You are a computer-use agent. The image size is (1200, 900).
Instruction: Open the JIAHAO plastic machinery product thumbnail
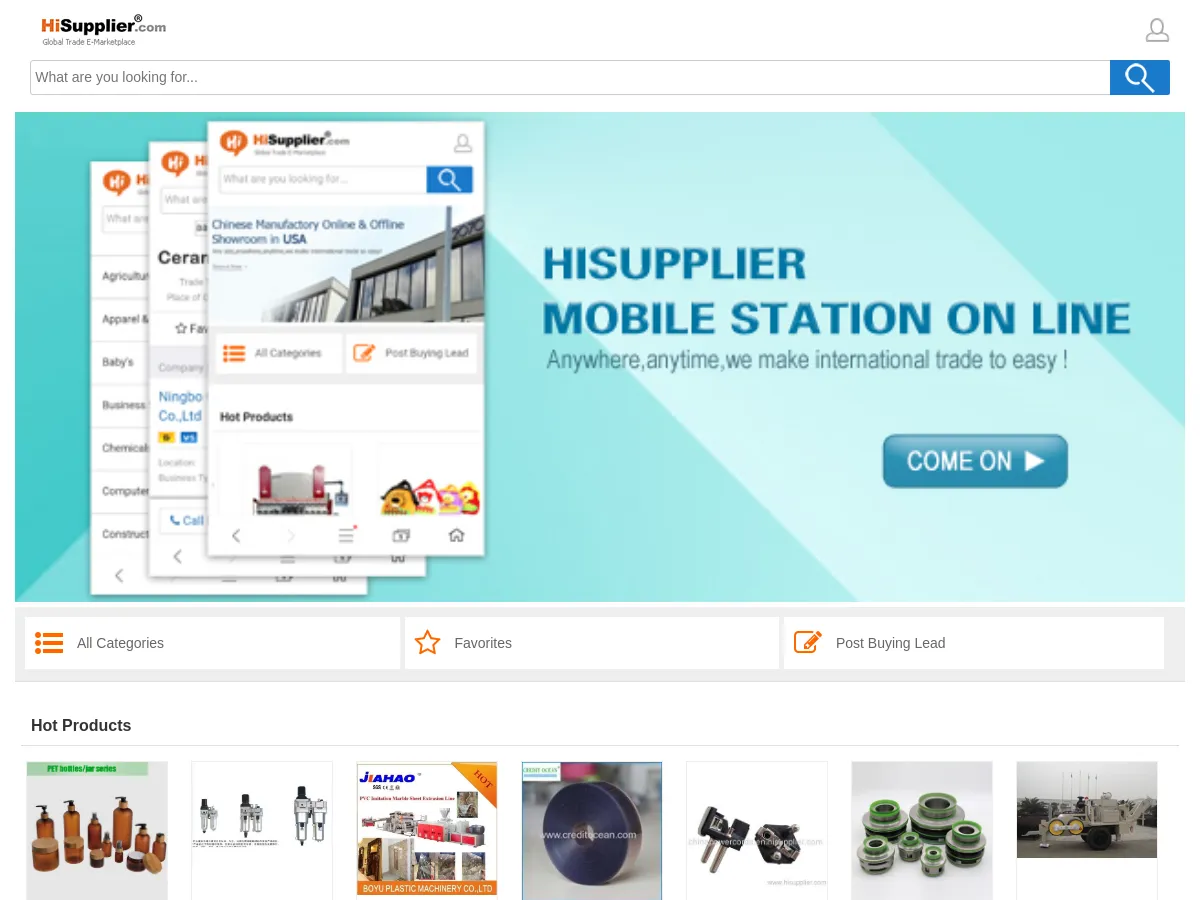pyautogui.click(x=427, y=829)
